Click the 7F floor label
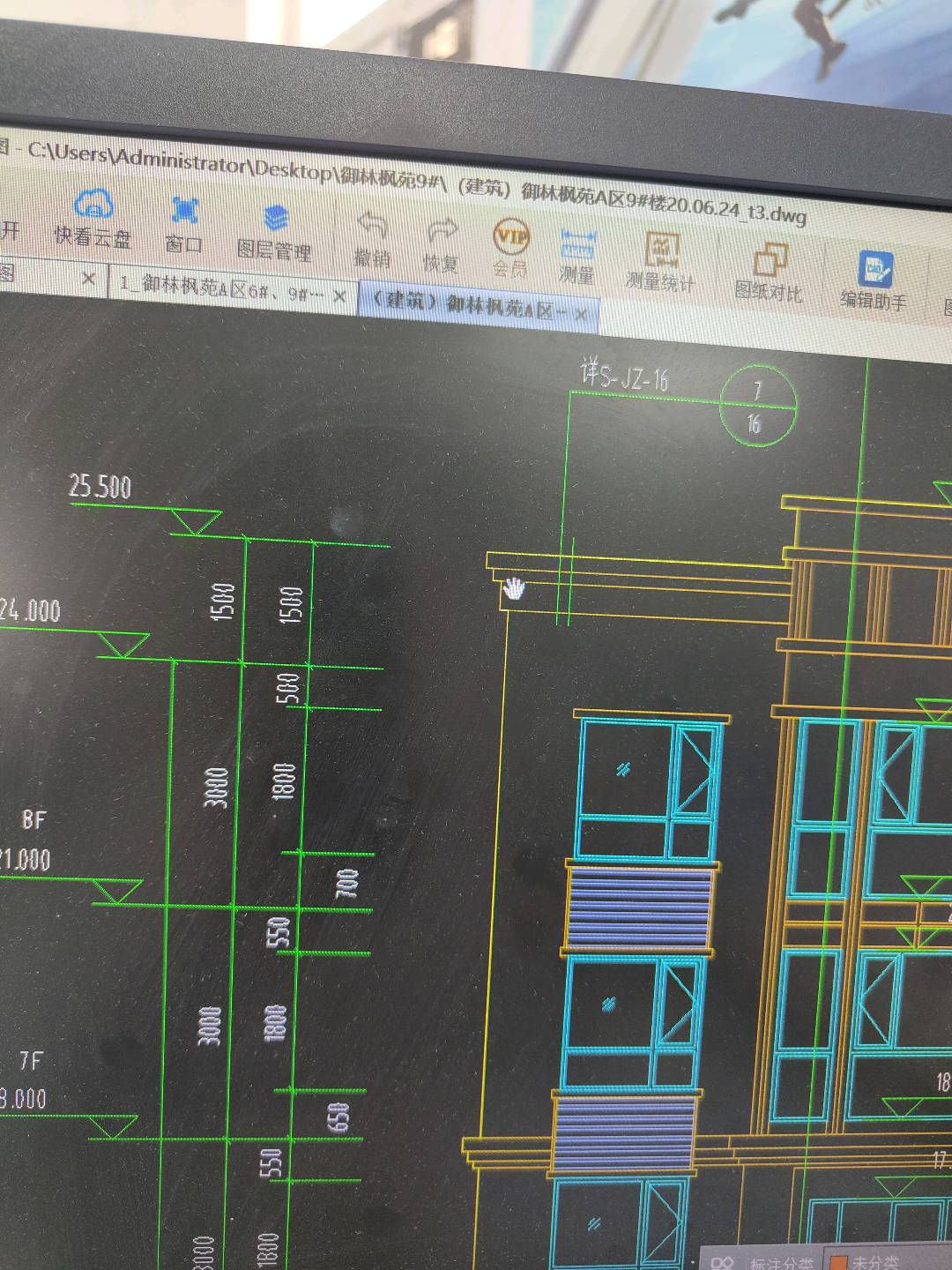Viewport: 952px width, 1270px height. click(31, 1059)
